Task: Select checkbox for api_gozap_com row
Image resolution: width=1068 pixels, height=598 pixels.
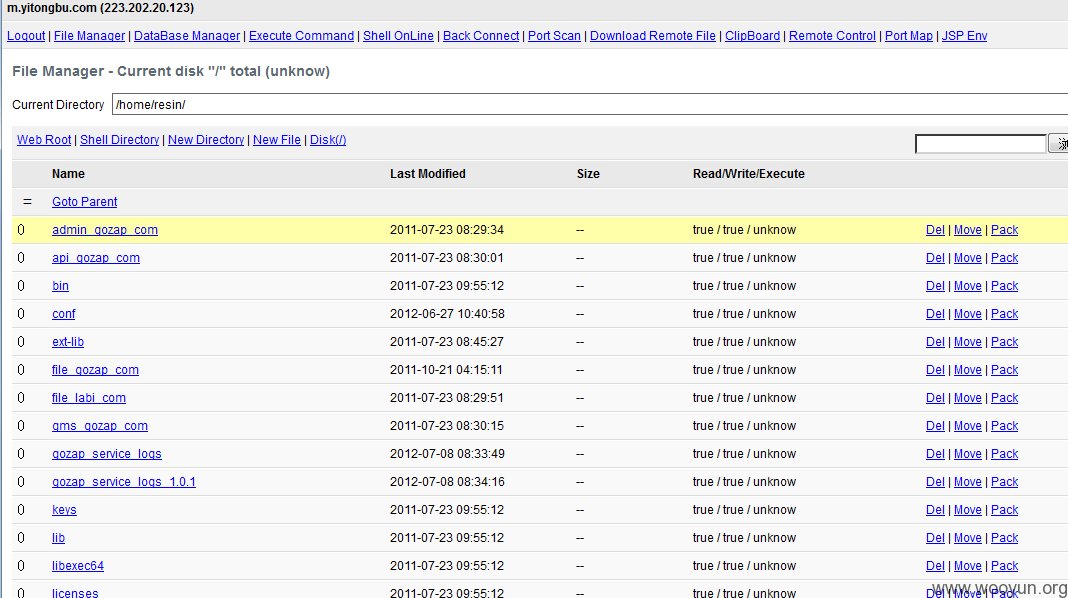Action: point(20,257)
